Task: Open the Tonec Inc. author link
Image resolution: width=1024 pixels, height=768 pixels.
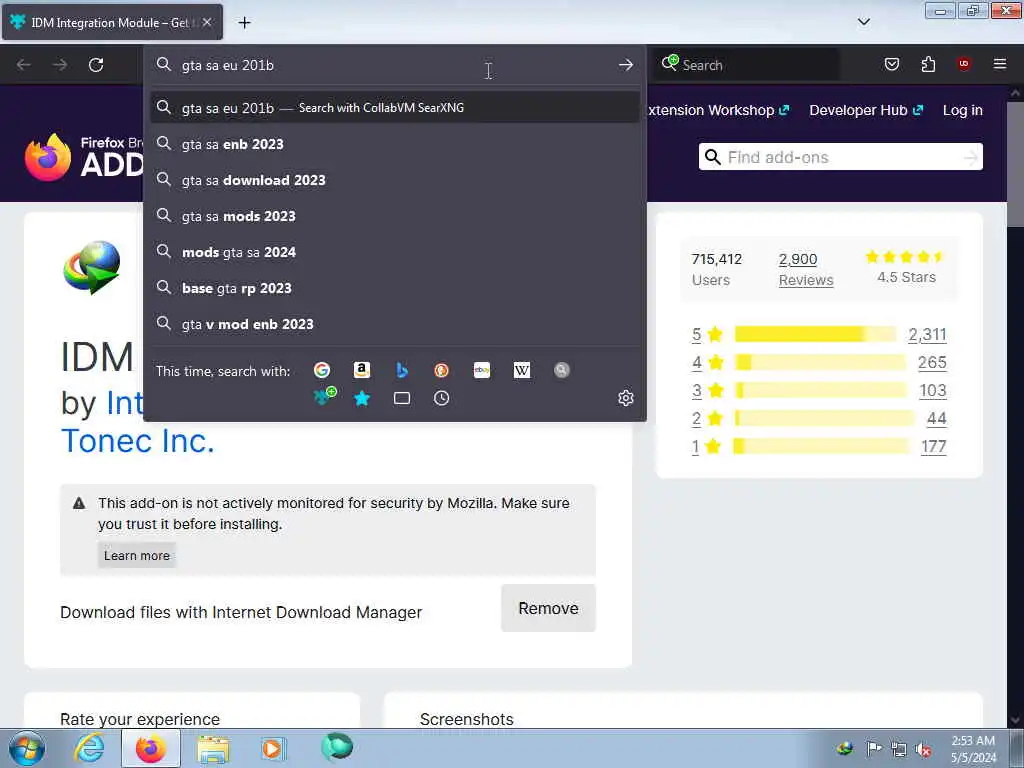Action: tap(138, 441)
